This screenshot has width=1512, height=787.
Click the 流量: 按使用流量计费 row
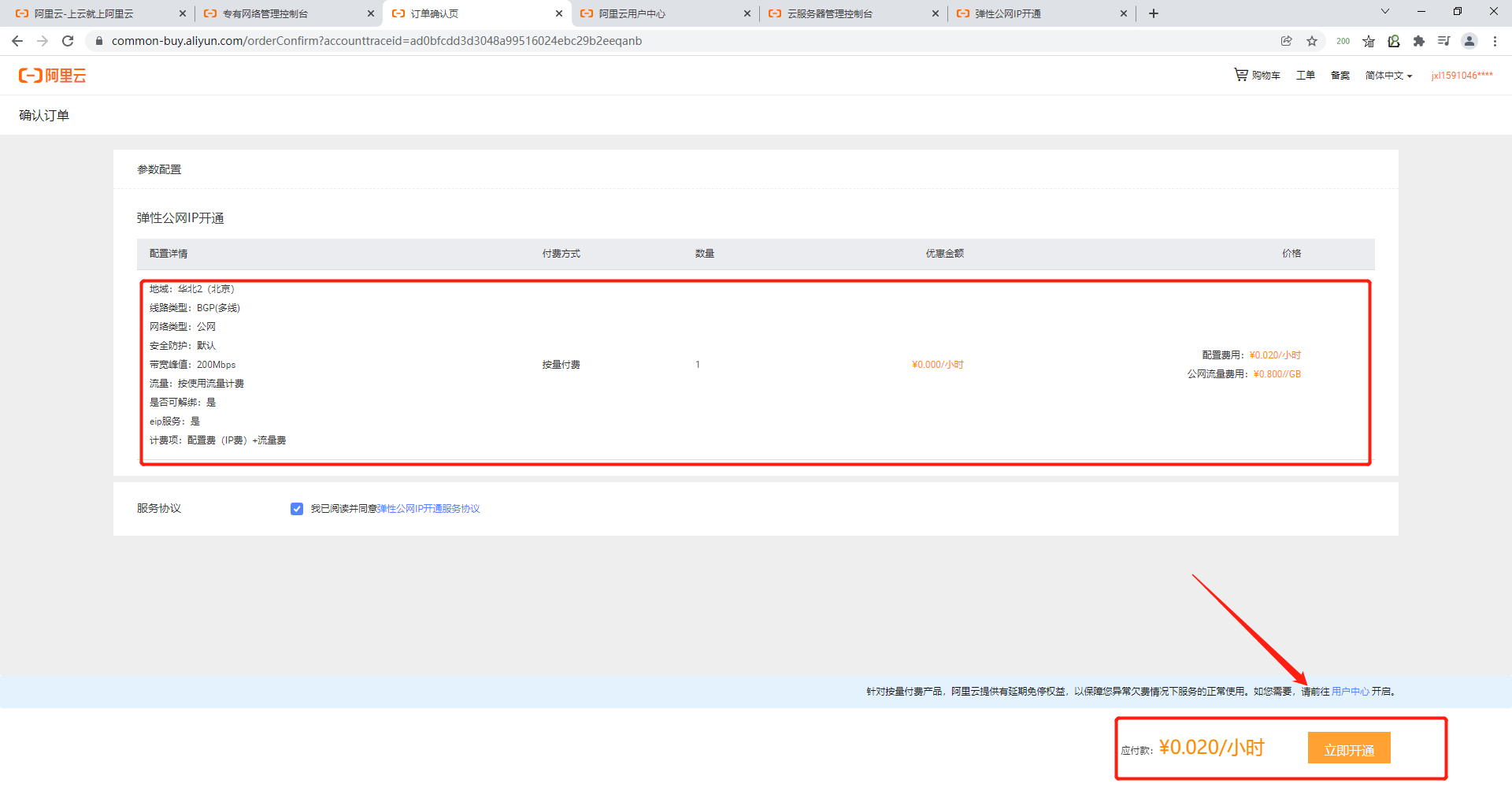[x=197, y=384]
